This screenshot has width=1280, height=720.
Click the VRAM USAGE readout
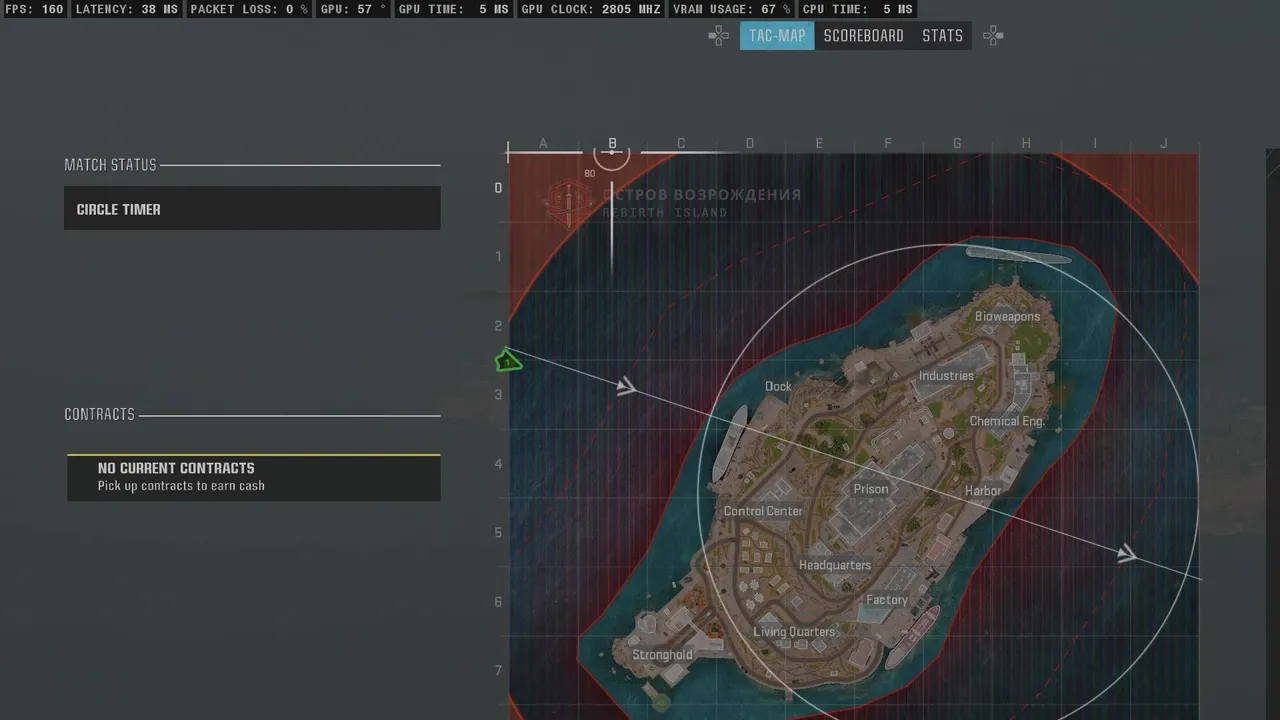point(732,9)
